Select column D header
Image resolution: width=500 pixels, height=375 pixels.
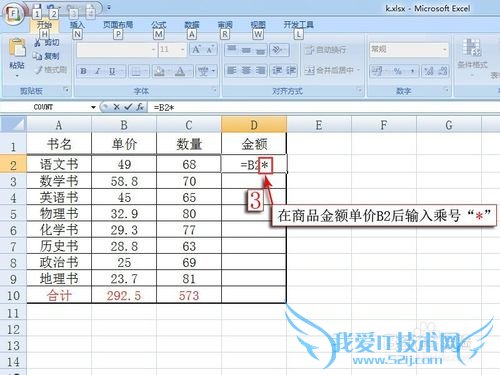click(x=254, y=125)
